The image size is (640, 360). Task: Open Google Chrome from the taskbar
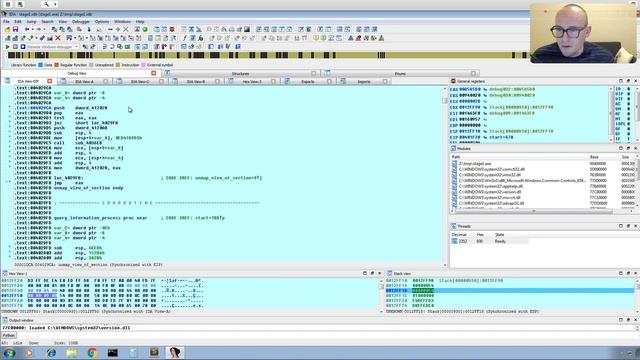tap(92, 353)
